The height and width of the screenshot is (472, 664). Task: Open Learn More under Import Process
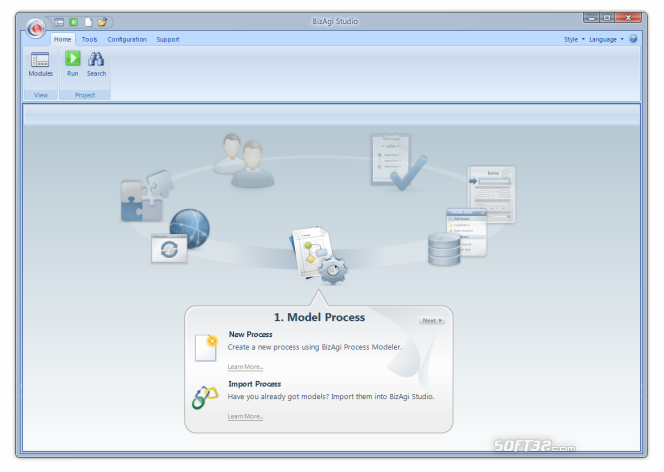pyautogui.click(x=245, y=416)
